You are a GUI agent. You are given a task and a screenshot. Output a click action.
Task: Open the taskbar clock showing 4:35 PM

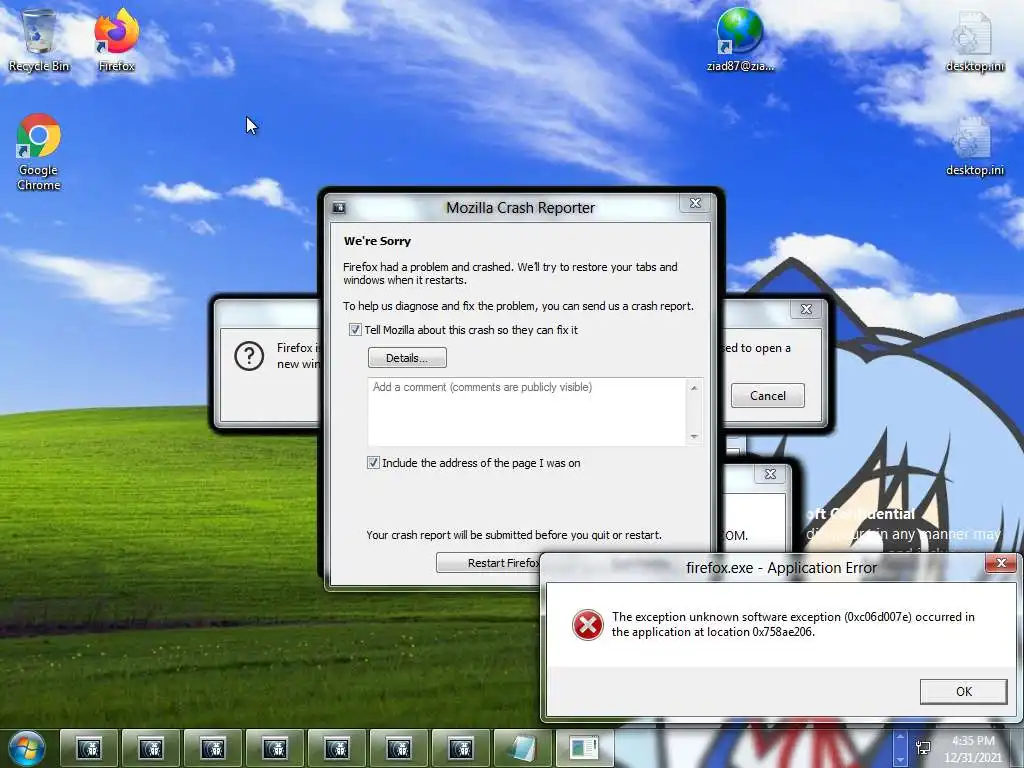point(972,749)
